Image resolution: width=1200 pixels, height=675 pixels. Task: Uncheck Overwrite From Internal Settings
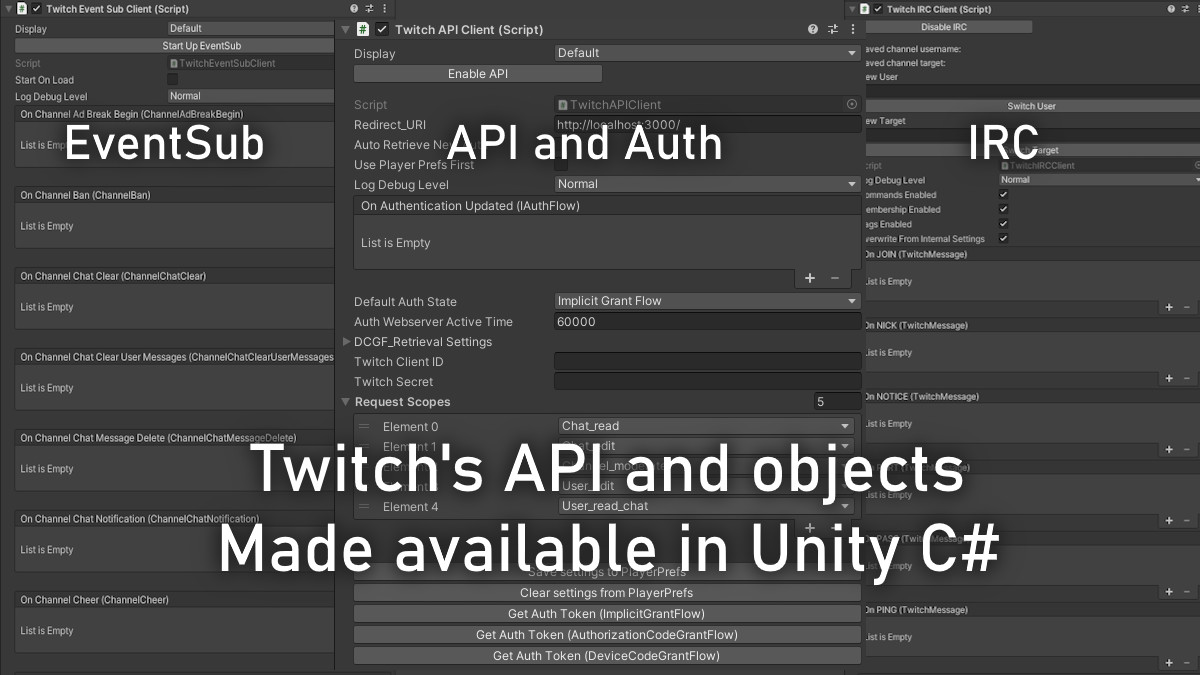point(1004,239)
